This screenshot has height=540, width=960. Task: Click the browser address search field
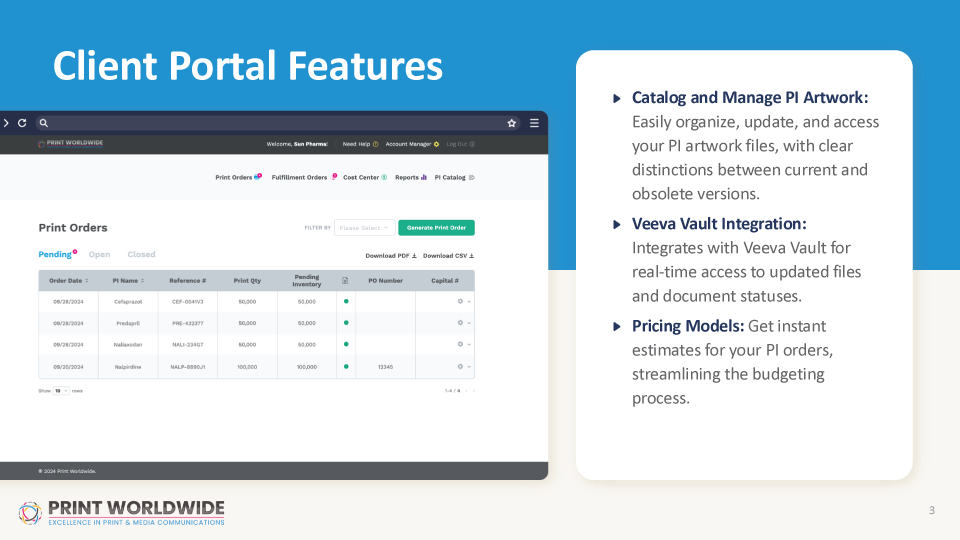point(270,123)
